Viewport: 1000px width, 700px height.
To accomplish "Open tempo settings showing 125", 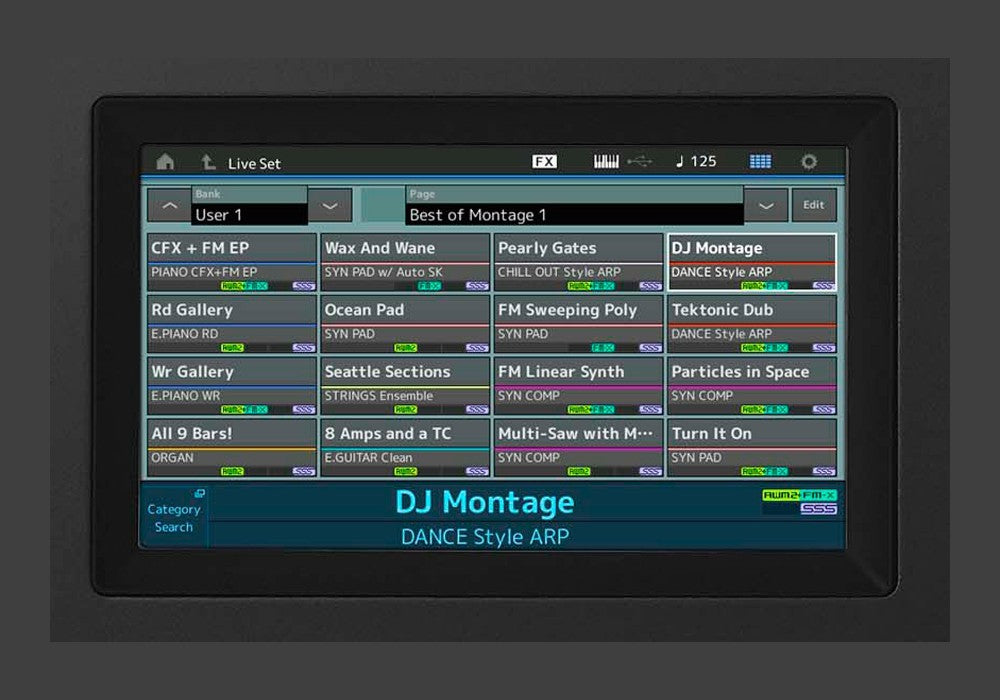I will tap(696, 162).
